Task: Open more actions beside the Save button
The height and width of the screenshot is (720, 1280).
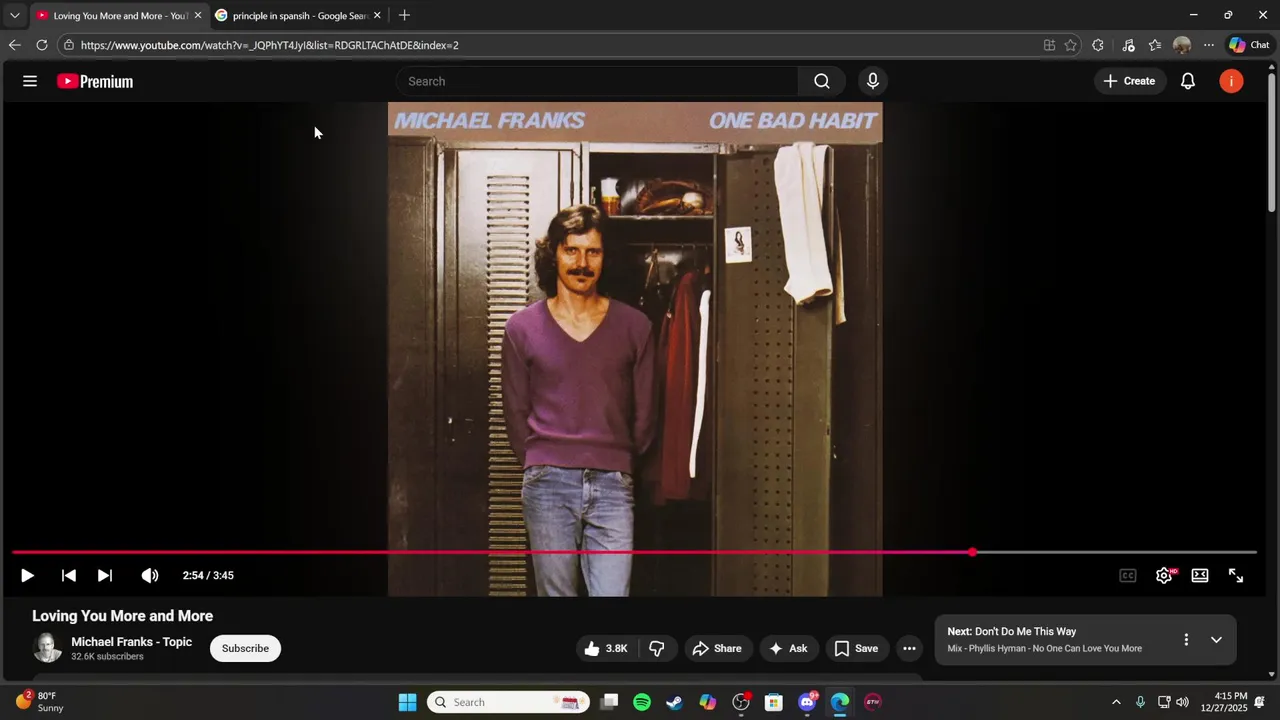Action: (909, 648)
